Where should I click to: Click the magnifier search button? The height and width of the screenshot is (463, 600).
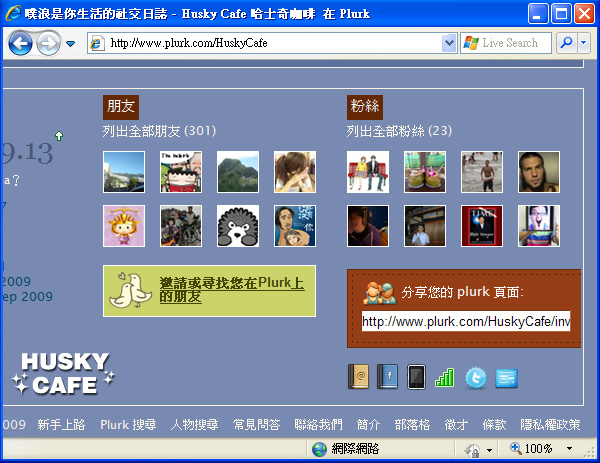(566, 43)
